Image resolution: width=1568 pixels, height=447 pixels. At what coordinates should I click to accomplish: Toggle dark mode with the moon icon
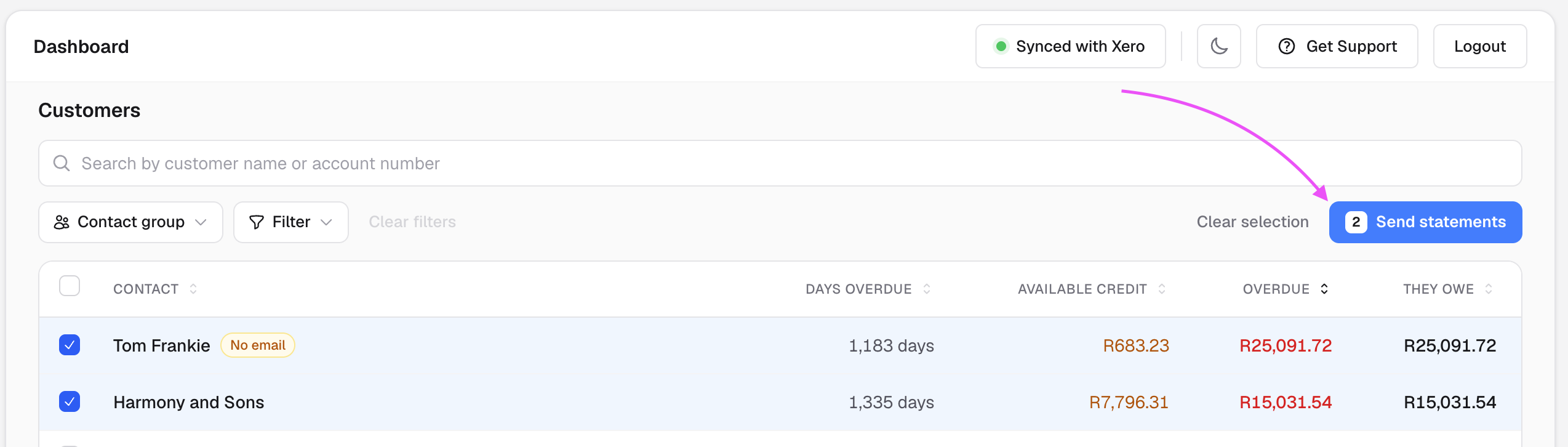coord(1218,46)
